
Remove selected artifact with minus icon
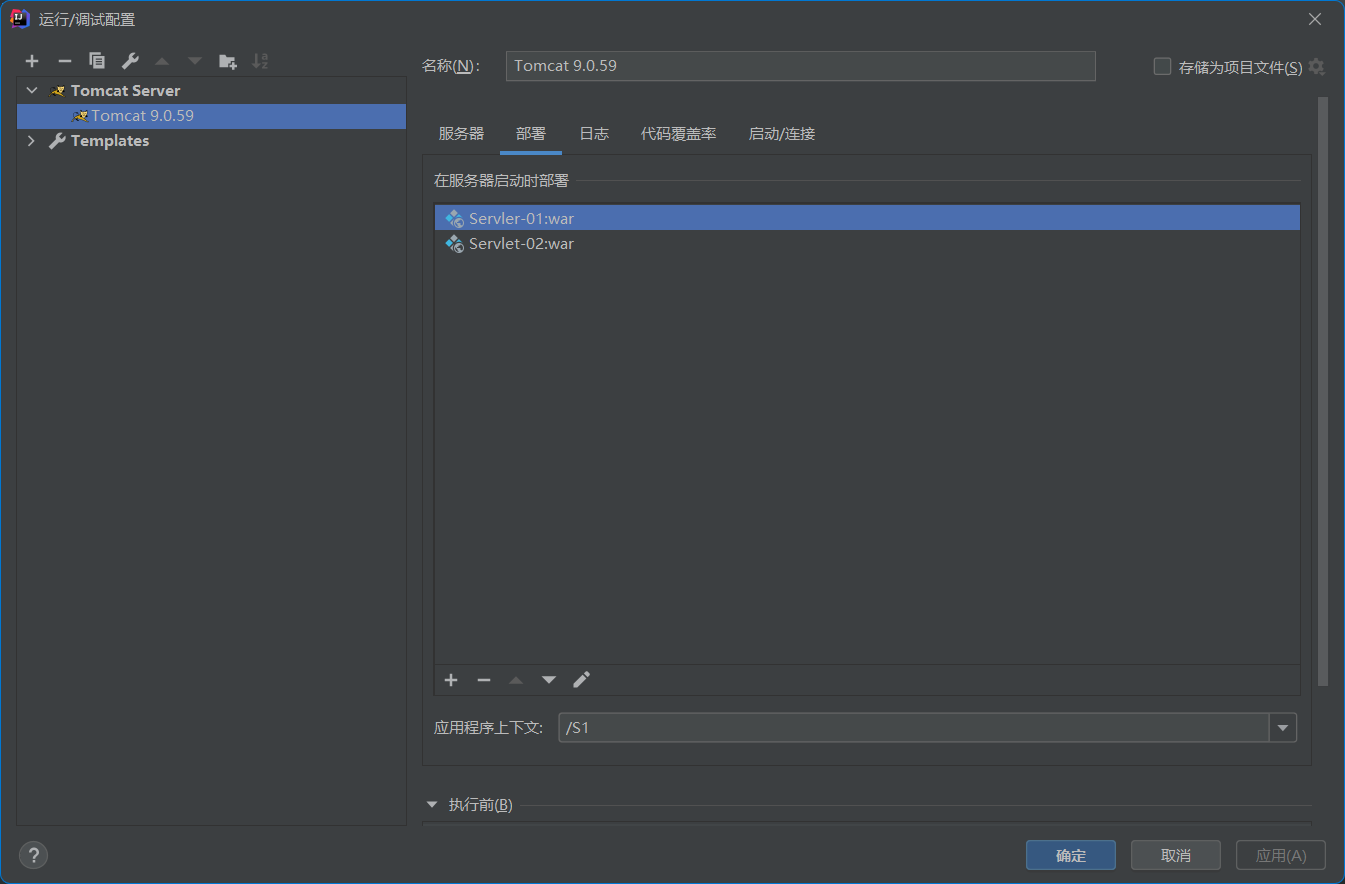point(484,680)
